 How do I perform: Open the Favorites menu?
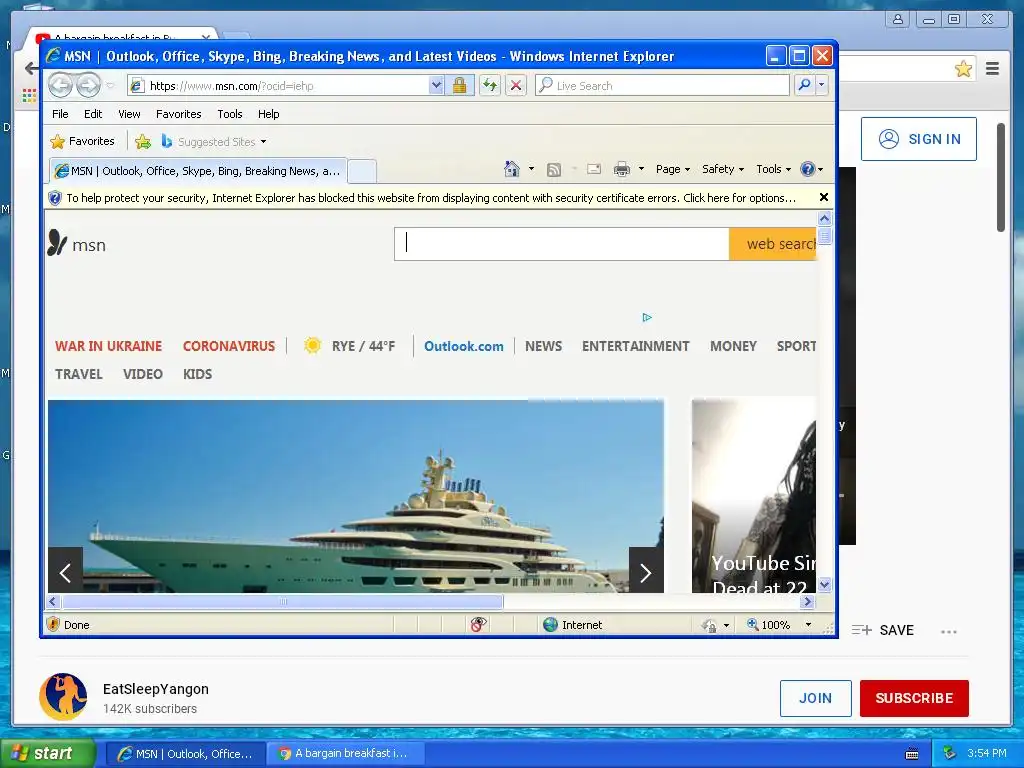tap(178, 114)
